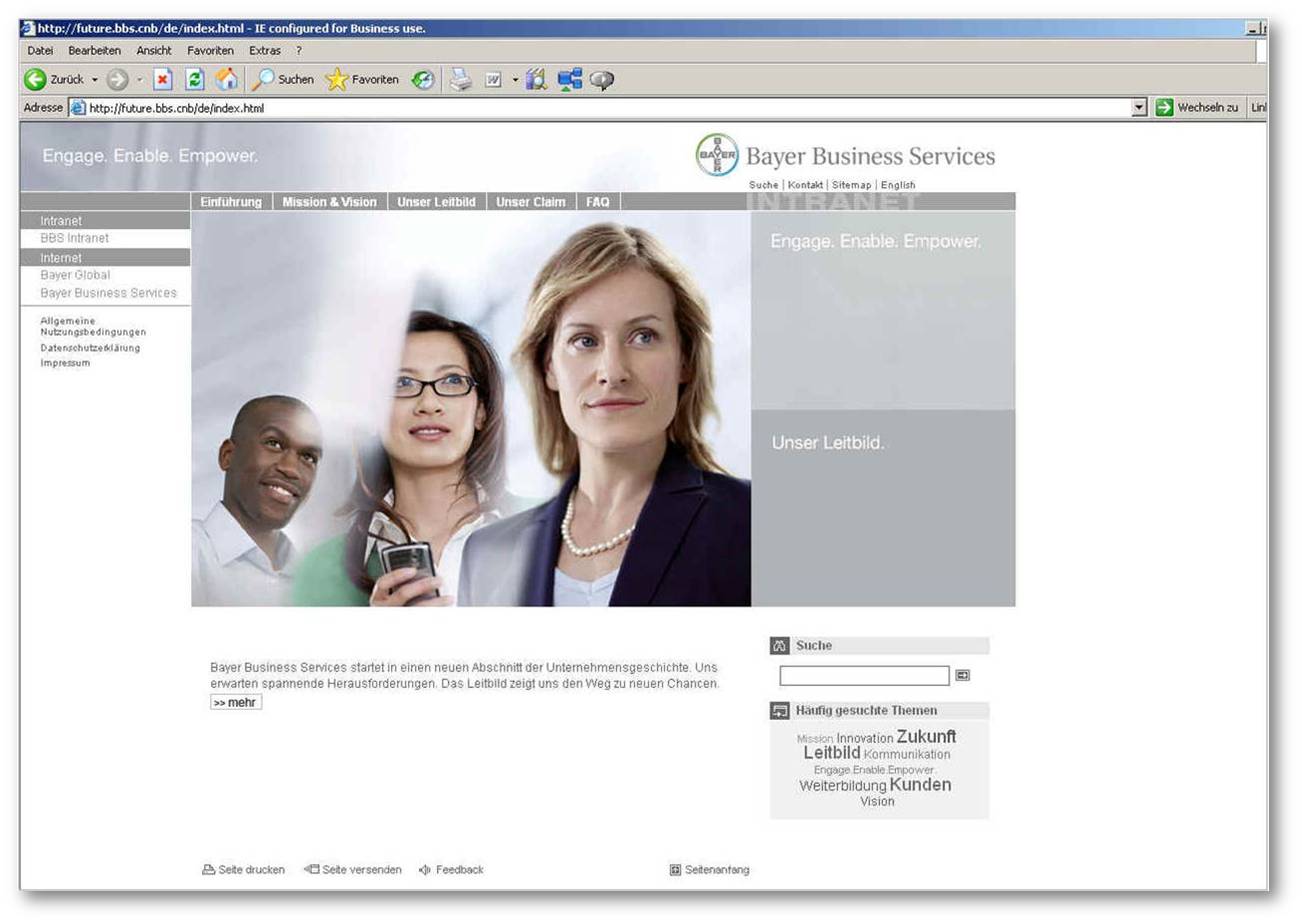Open the Impressum link
Screen dimensions: 1302x924
(x=65, y=363)
